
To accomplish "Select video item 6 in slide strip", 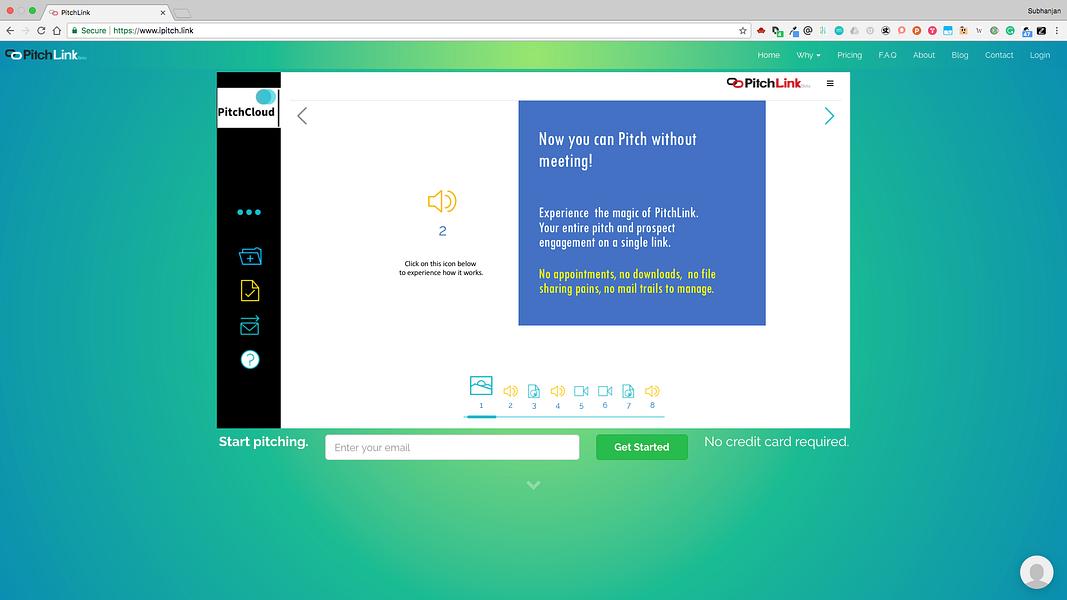I will pos(605,391).
